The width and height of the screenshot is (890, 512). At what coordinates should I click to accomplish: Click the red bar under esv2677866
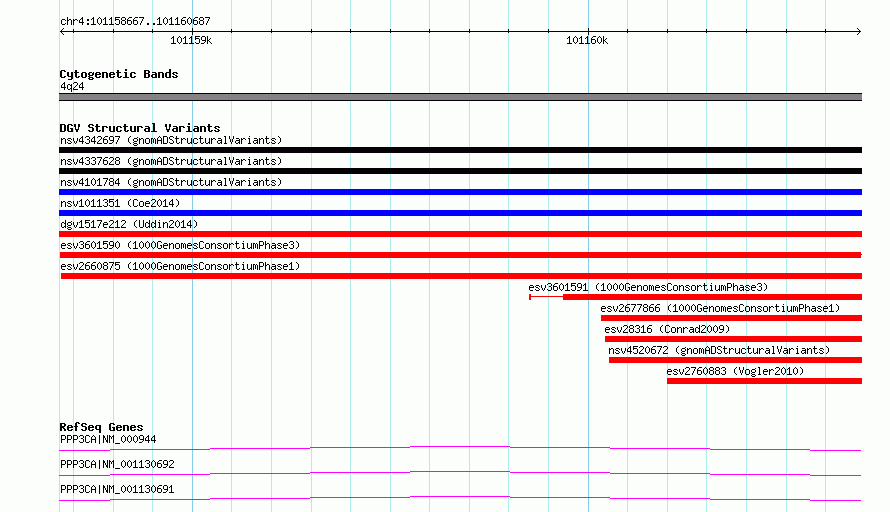(732, 318)
